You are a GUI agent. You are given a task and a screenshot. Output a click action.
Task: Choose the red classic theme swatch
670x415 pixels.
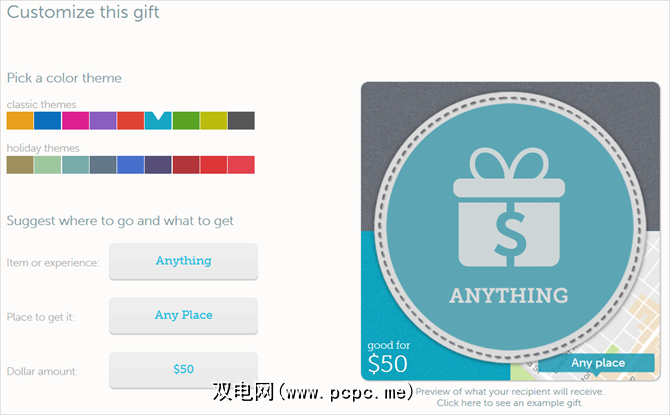click(x=130, y=121)
